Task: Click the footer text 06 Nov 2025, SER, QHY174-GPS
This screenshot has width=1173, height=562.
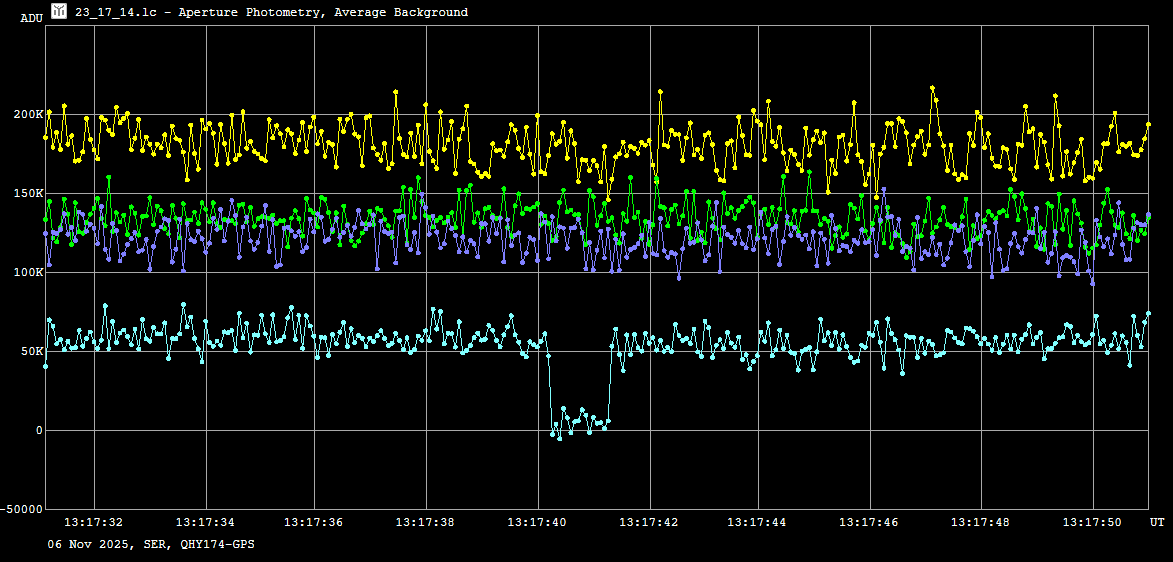Action: 152,545
